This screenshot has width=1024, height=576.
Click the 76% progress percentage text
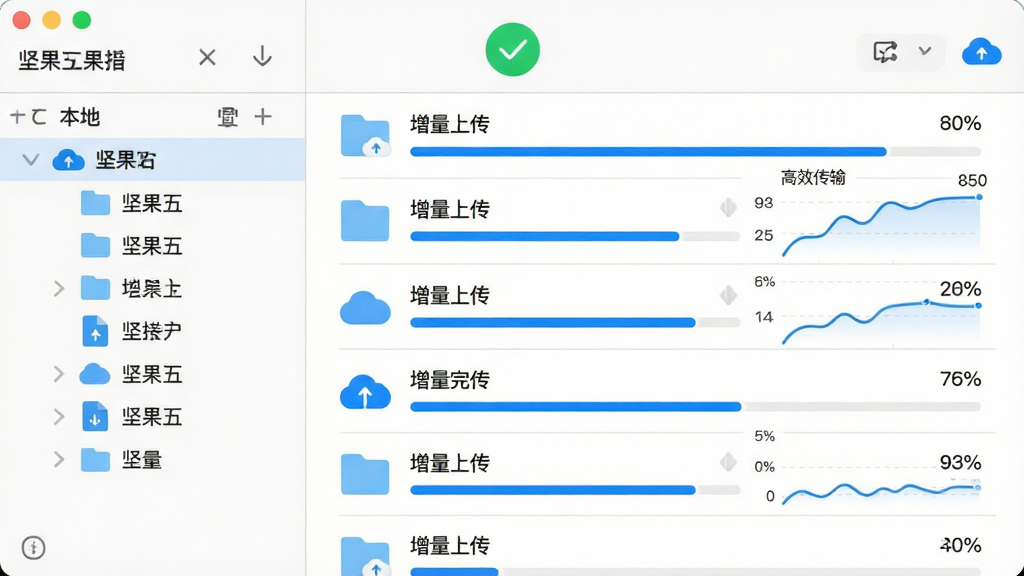pyautogui.click(x=960, y=379)
